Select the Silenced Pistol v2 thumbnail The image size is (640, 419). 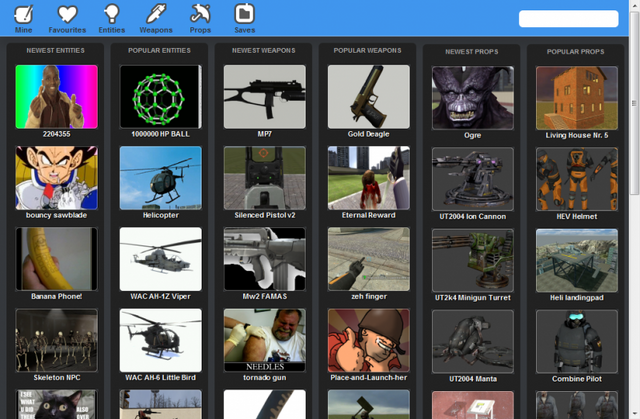(264, 178)
